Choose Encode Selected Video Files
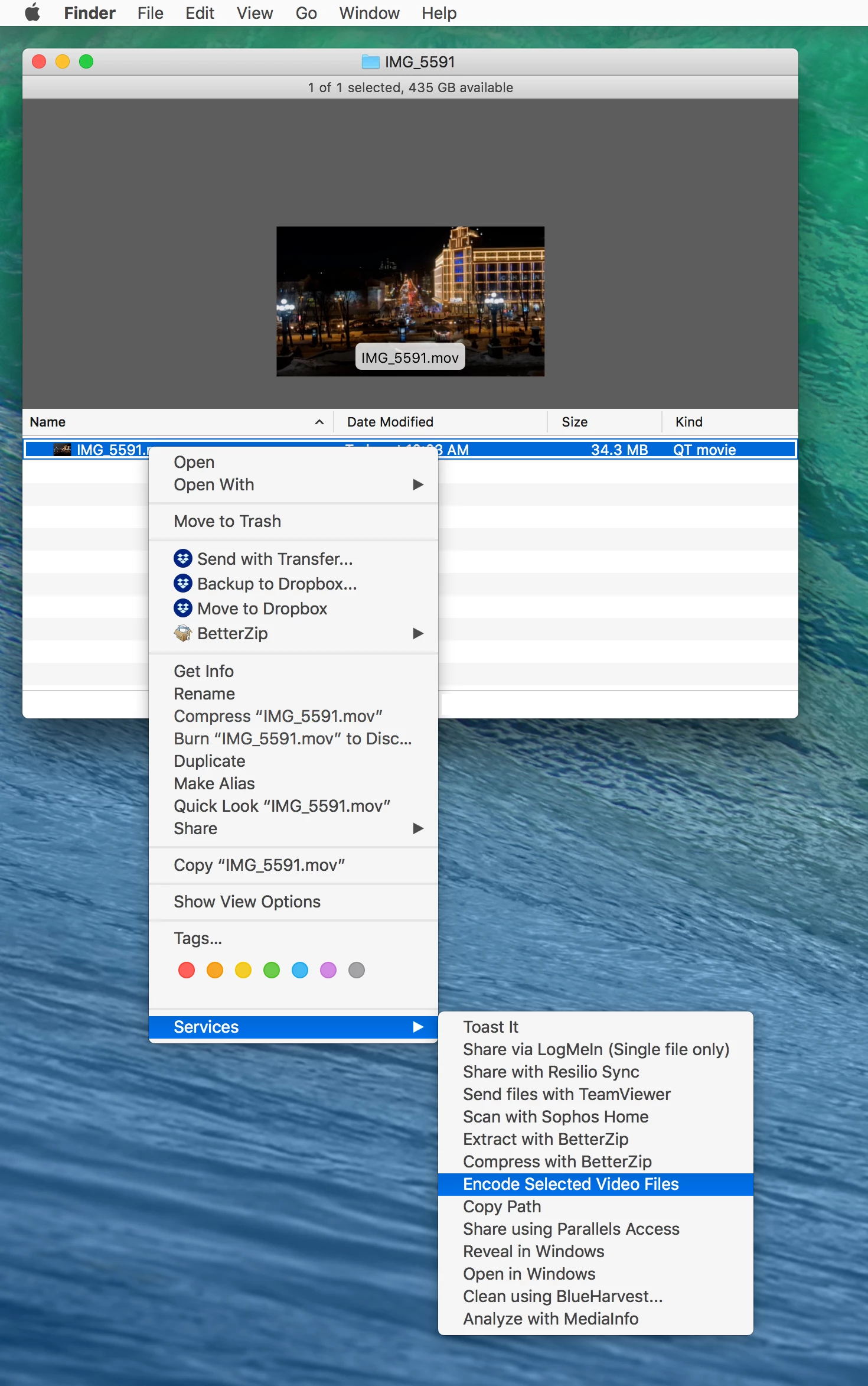Image resolution: width=868 pixels, height=1386 pixels. point(596,1184)
